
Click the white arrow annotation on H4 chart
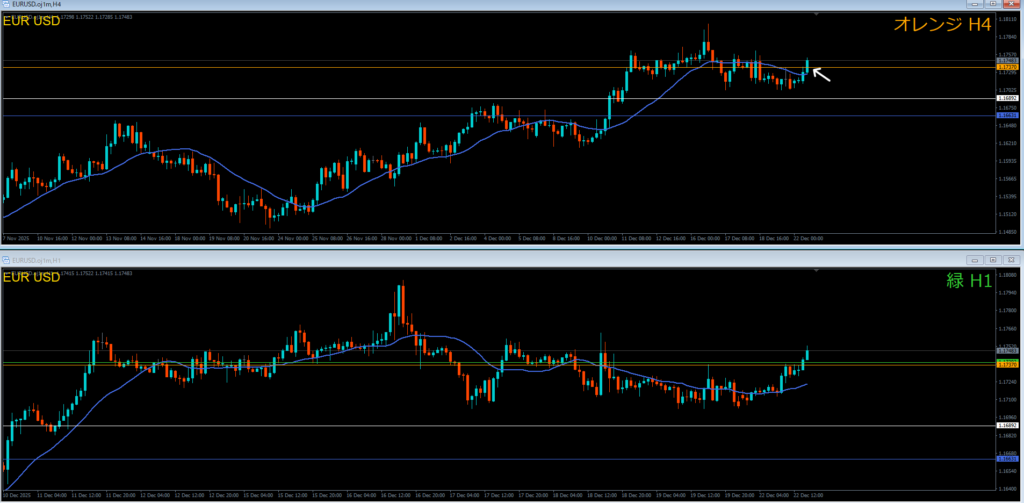coord(821,73)
